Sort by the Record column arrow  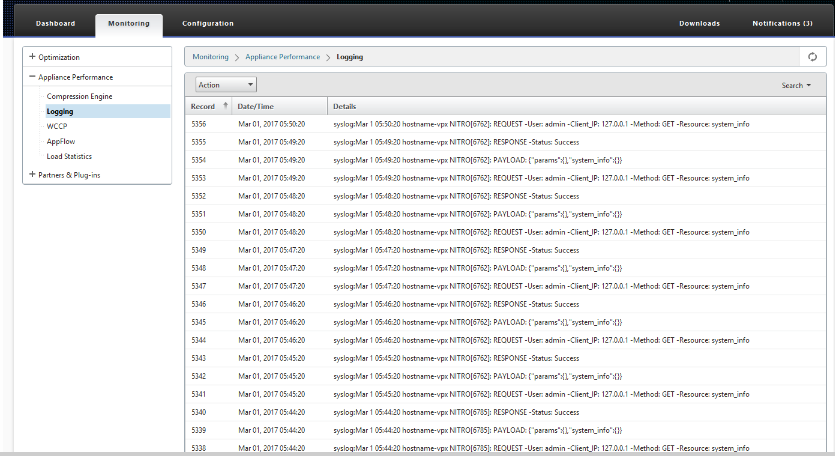pyautogui.click(x=225, y=105)
